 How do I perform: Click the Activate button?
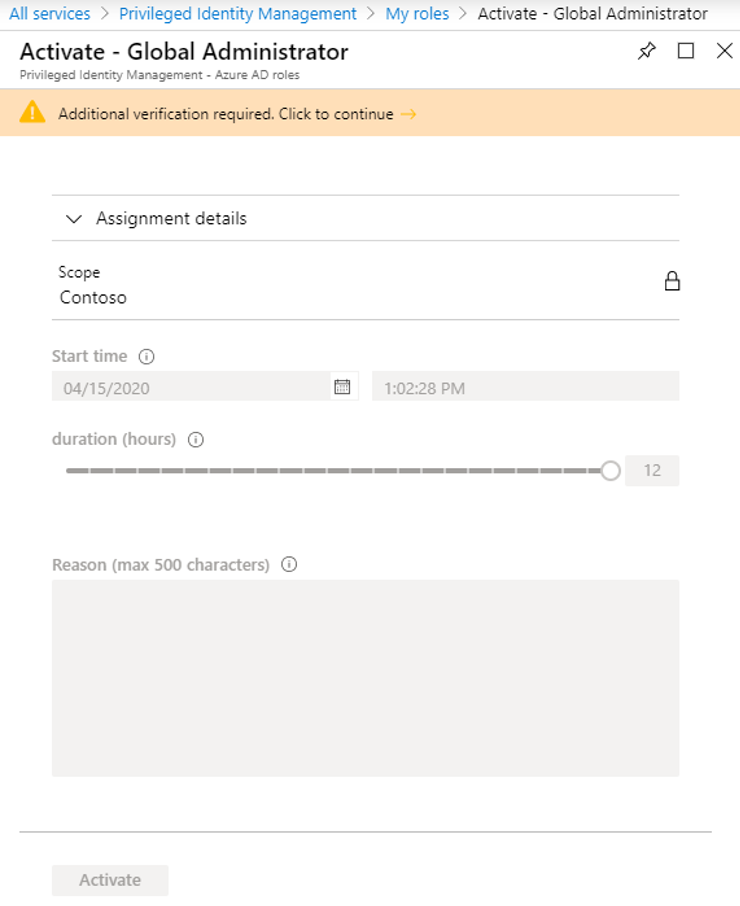click(x=110, y=880)
